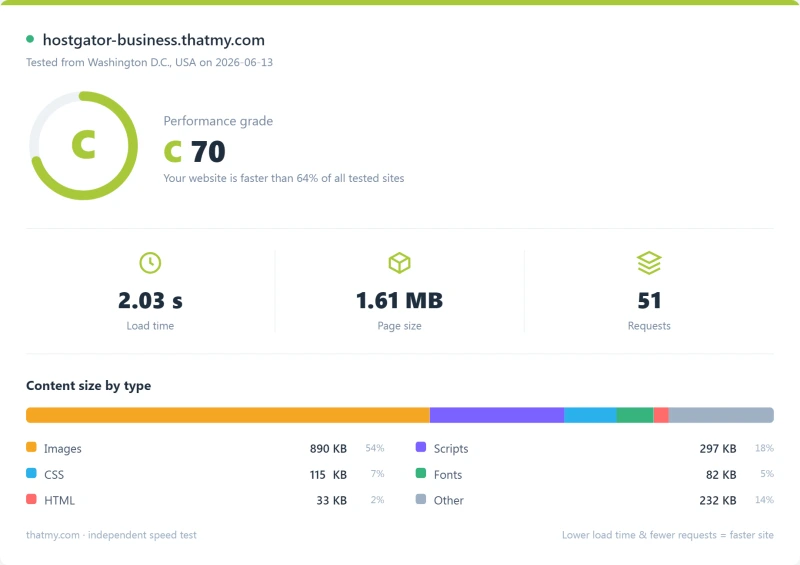Click the orange Images legend swatch
800x565 pixels.
point(31,447)
